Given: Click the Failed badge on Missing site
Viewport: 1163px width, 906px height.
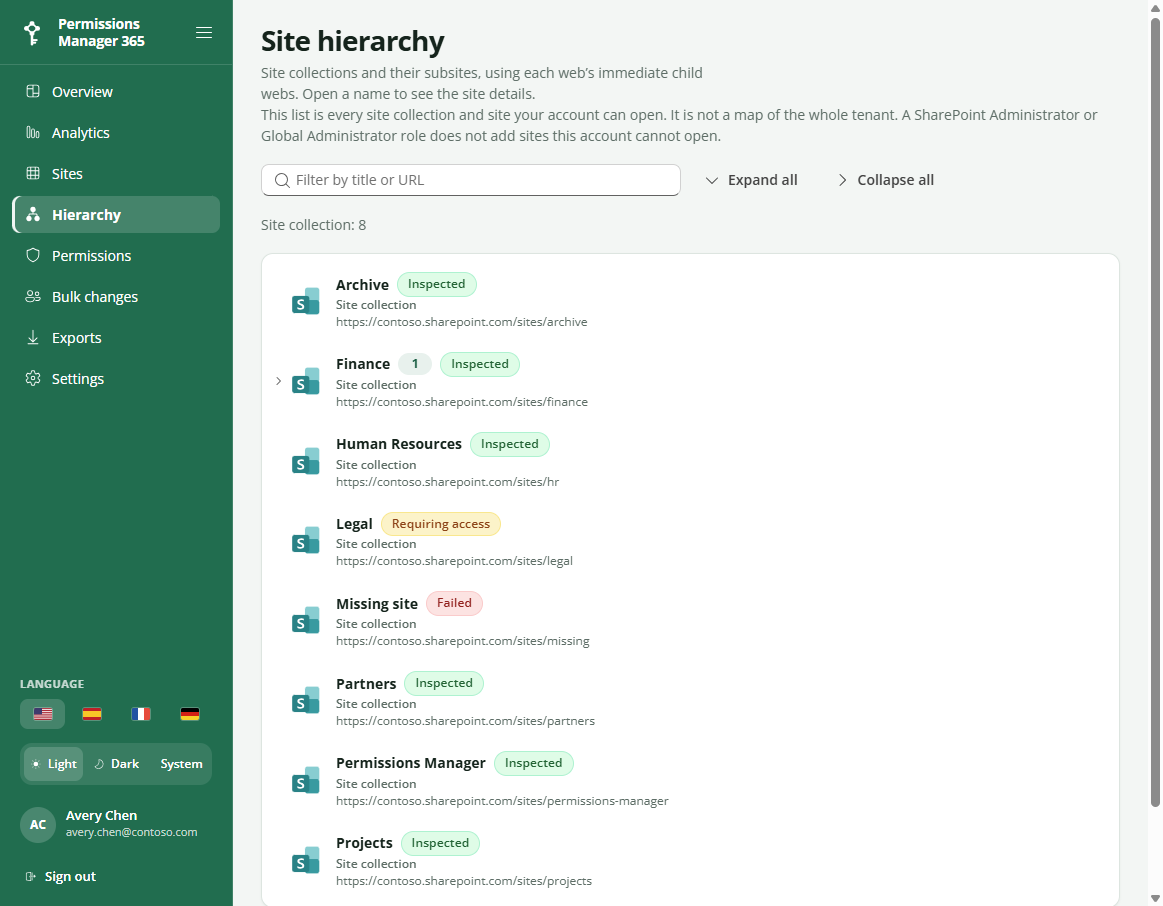Looking at the screenshot, I should (x=454, y=604).
